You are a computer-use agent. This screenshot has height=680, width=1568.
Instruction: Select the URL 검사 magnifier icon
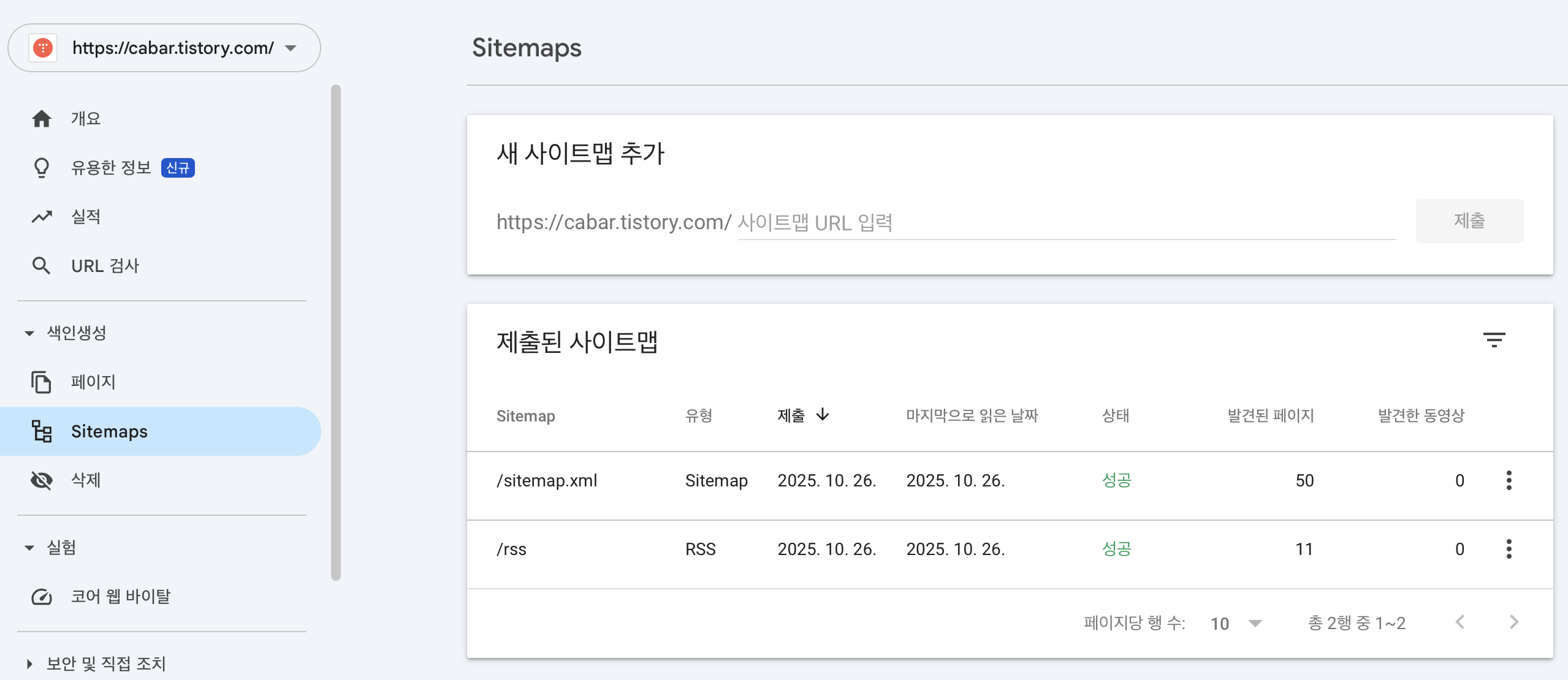[42, 265]
